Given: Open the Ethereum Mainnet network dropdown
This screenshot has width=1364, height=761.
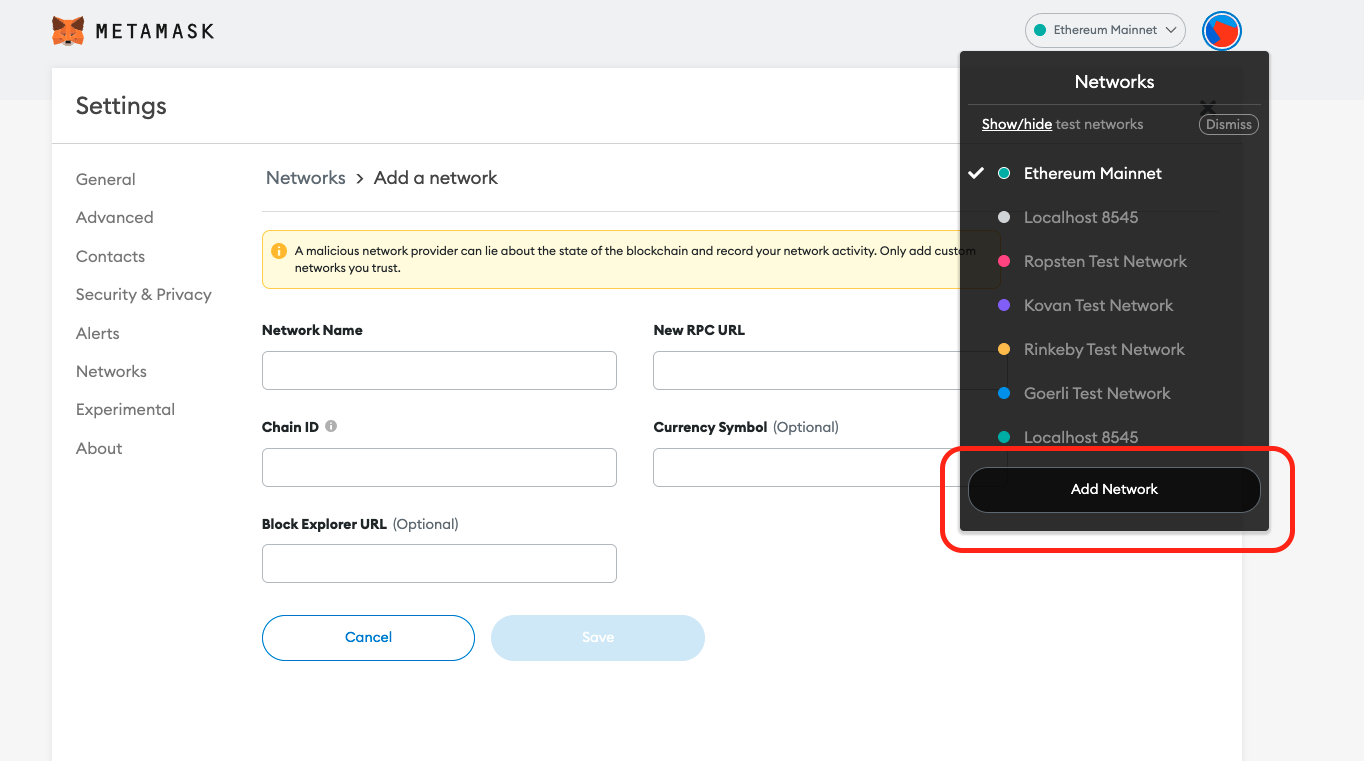Looking at the screenshot, I should [1105, 30].
